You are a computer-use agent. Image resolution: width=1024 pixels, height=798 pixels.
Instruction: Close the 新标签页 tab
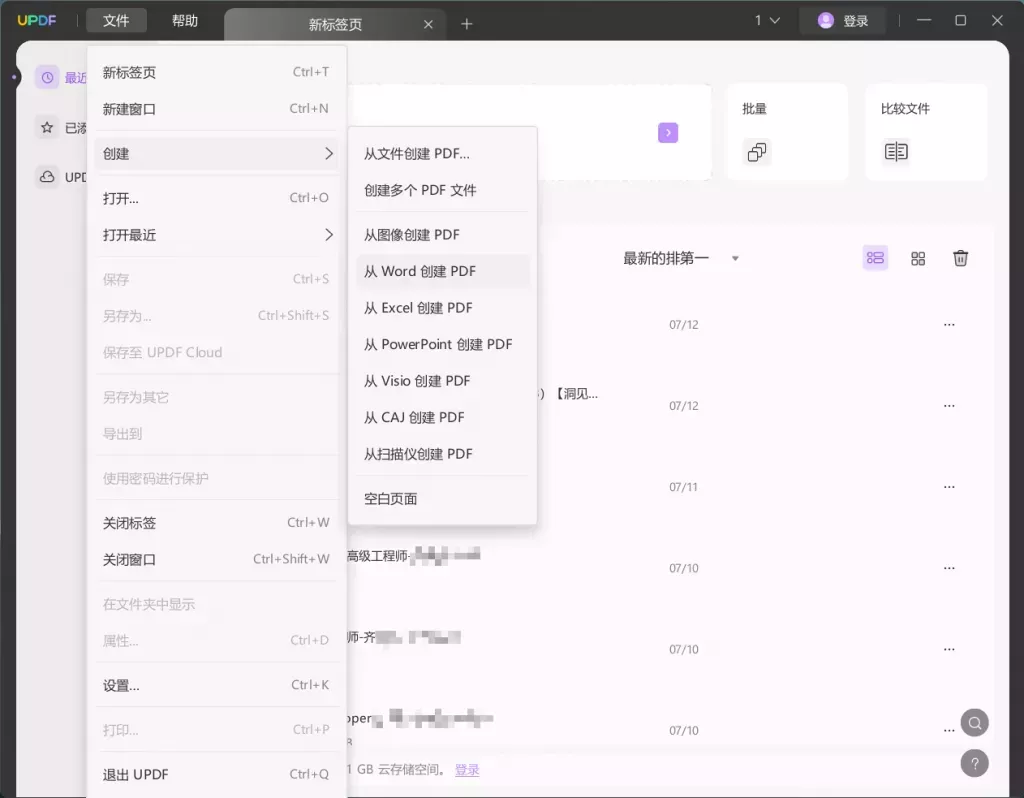(428, 24)
